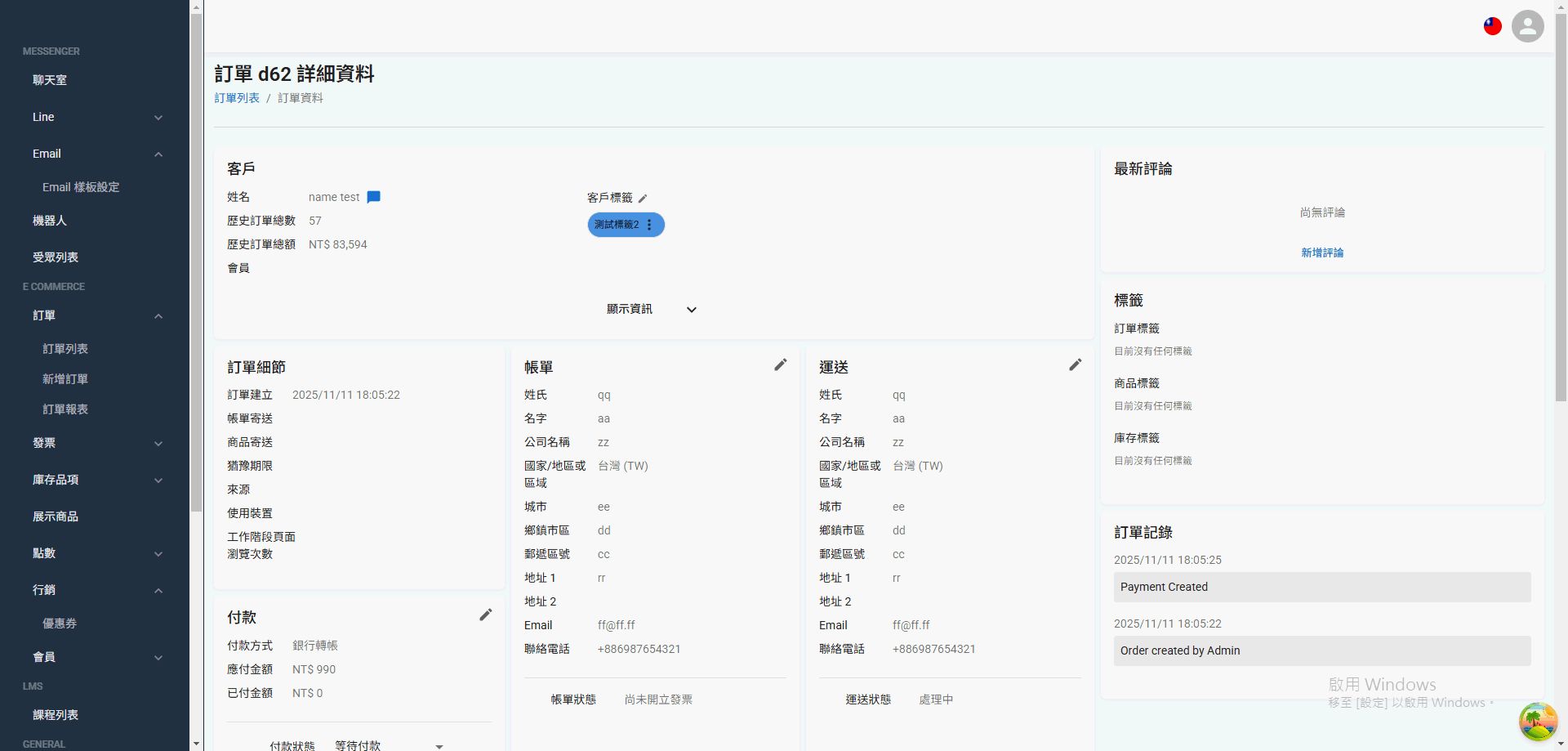Collapse the 訂單 sidebar menu
1568x751 pixels.
coord(158,316)
